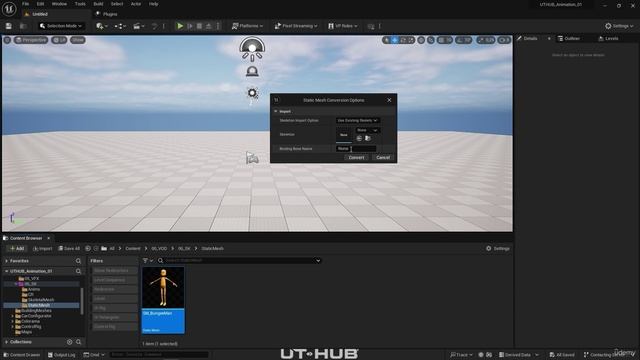Click the Binding Bone Name input field
640x360 pixels.
point(356,149)
